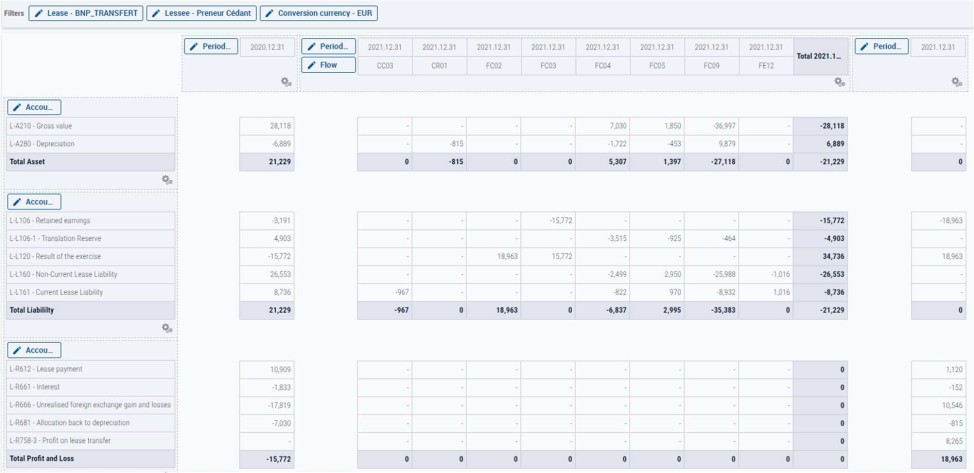This screenshot has width=974, height=473.
Task: Click the 1,397 cell in the Total Asset row
Action: pos(657,162)
